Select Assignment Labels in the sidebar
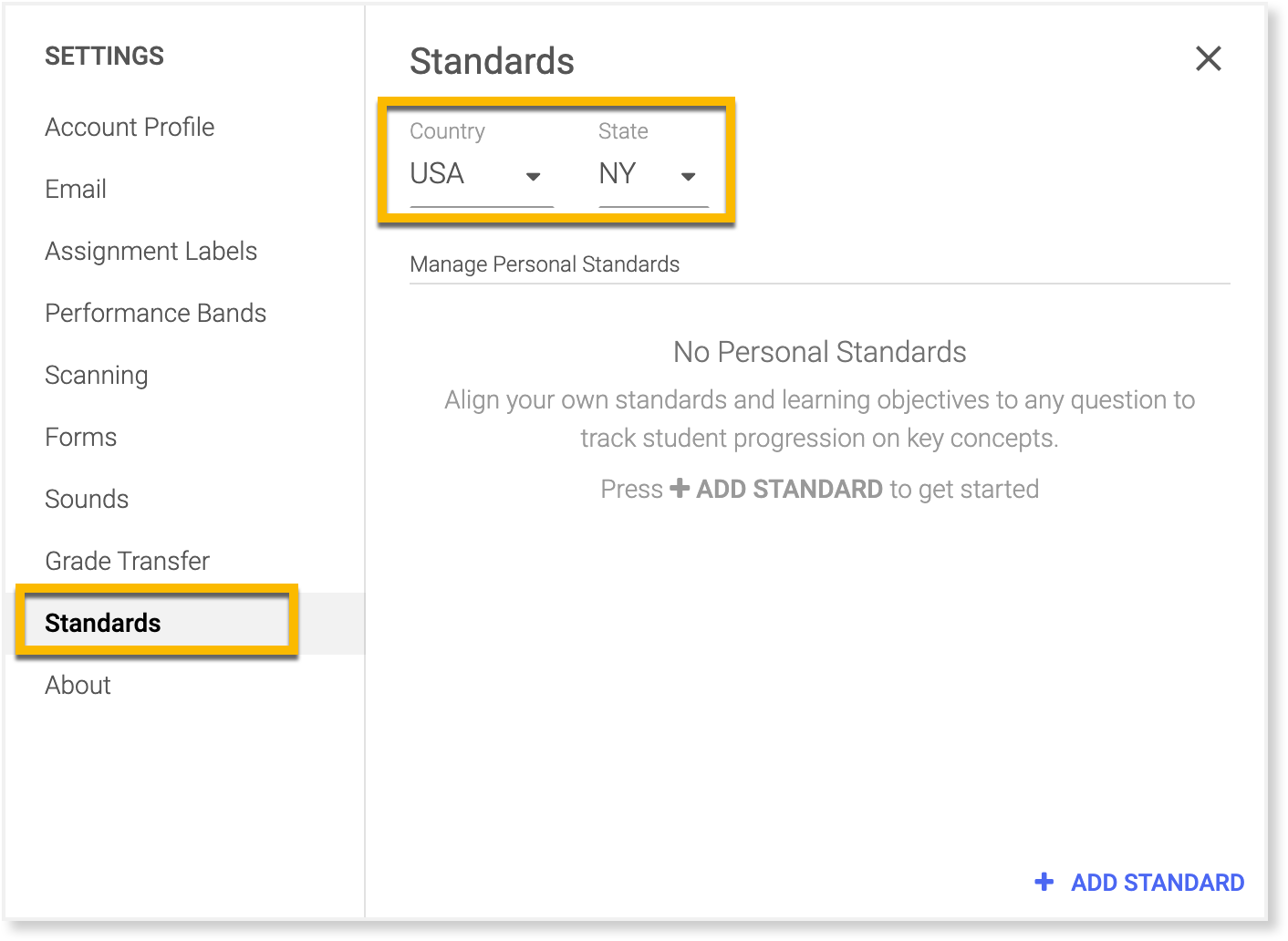 click(151, 251)
